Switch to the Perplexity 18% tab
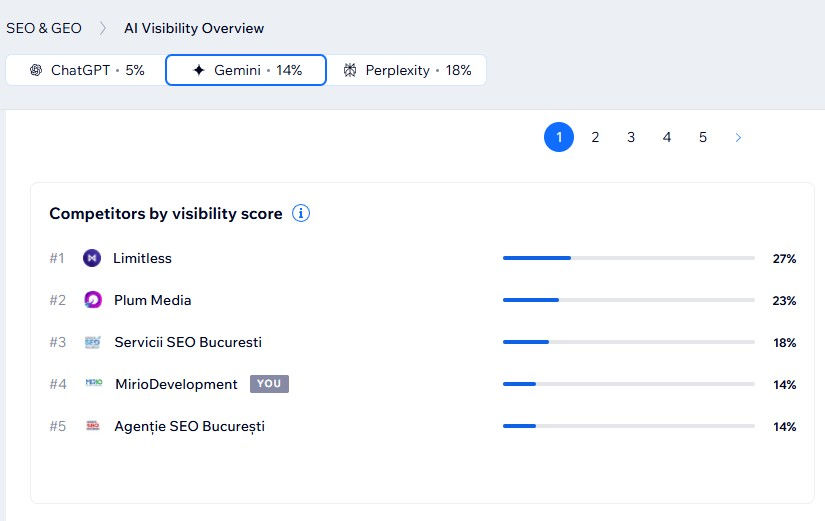This screenshot has width=825, height=521. click(x=406, y=70)
